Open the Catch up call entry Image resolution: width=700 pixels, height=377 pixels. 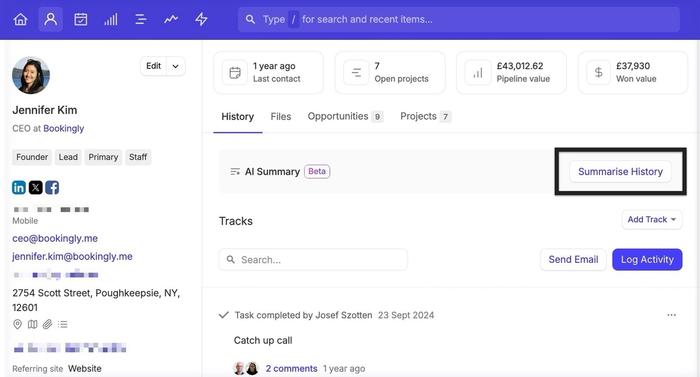click(x=263, y=340)
